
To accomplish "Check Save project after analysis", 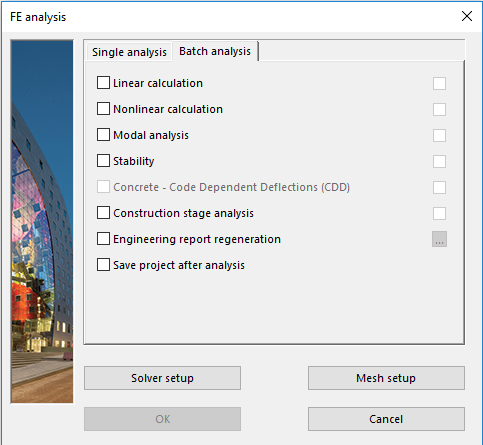I will click(x=103, y=265).
